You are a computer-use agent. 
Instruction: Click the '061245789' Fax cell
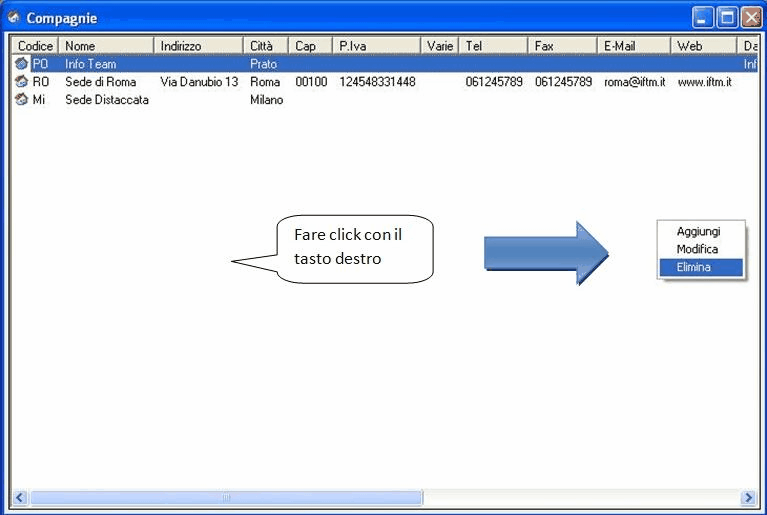(563, 82)
